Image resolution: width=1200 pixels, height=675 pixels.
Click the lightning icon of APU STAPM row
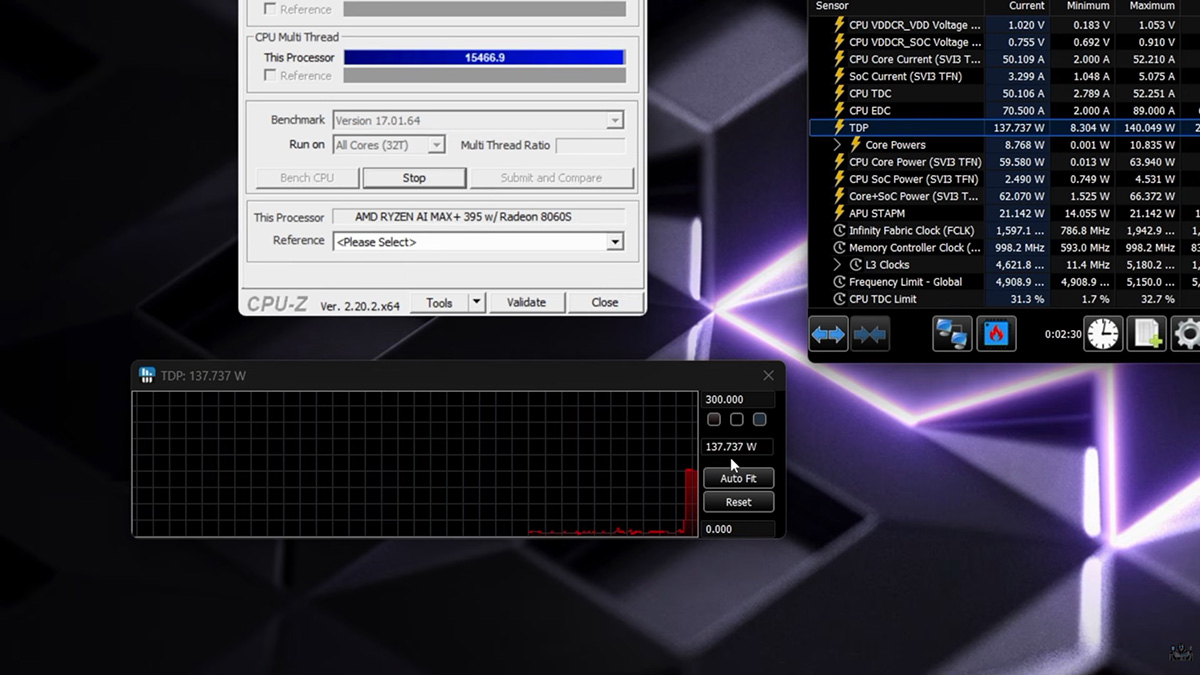pos(840,213)
